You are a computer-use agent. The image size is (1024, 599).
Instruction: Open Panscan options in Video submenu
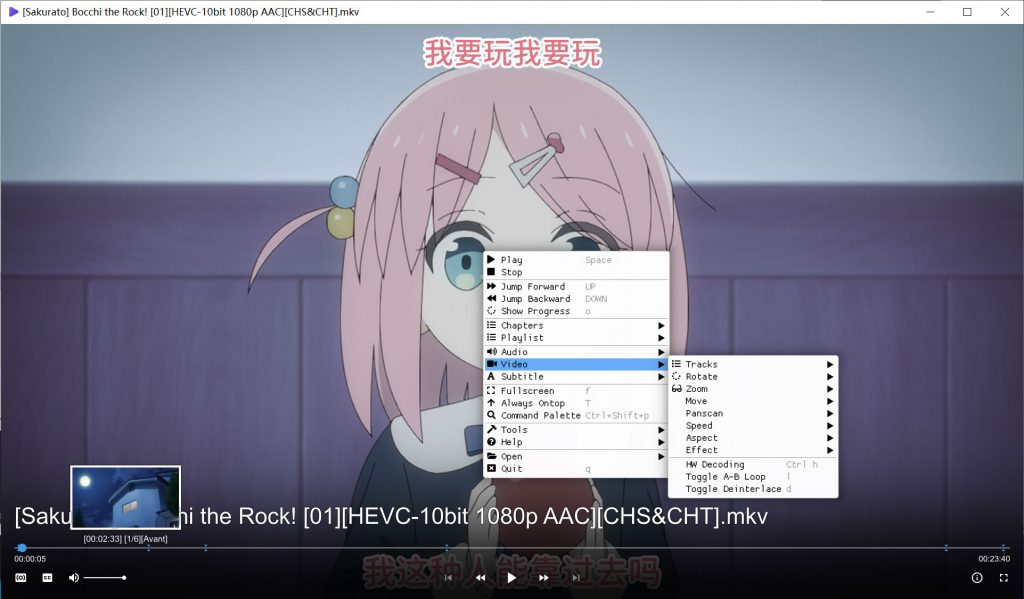(x=753, y=413)
